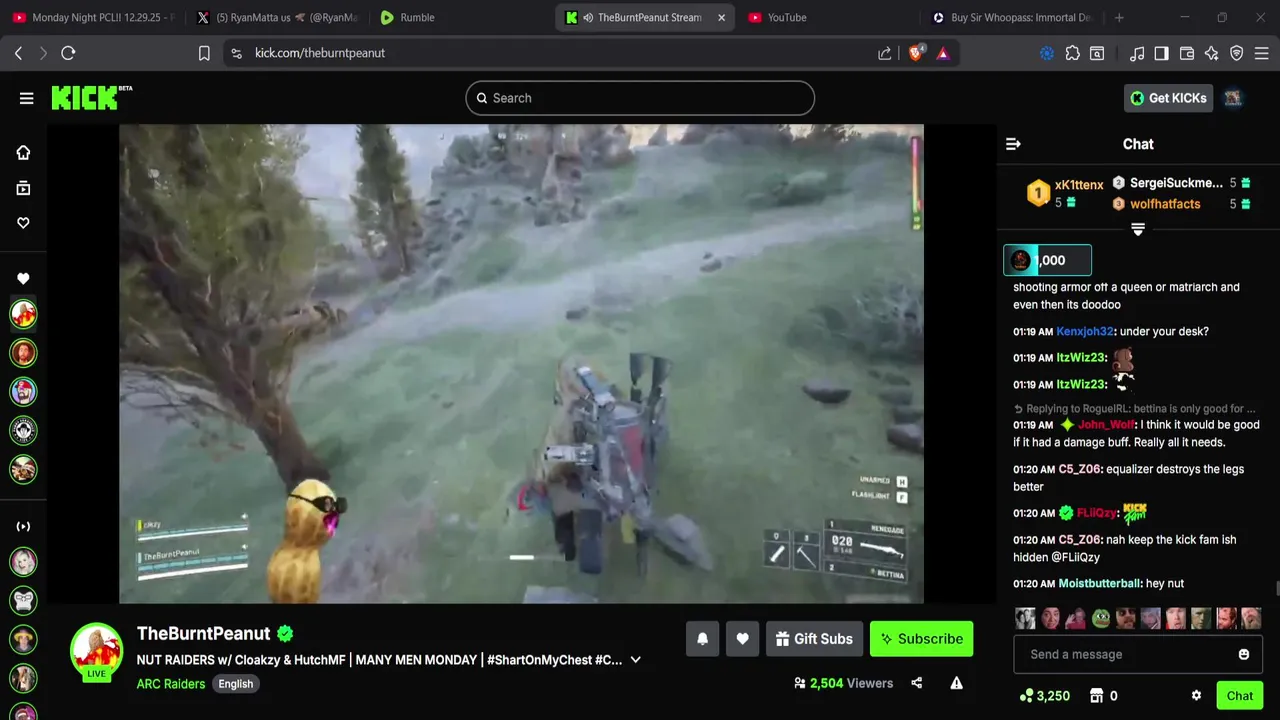Click the Brave Shields icon in the address bar
This screenshot has width=1280, height=720.
pos(916,53)
